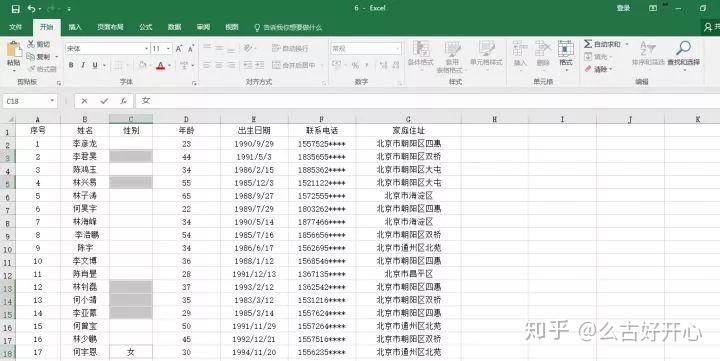This screenshot has height=361, width=720.
Task: Click the Insert Function fx icon
Action: click(x=124, y=101)
